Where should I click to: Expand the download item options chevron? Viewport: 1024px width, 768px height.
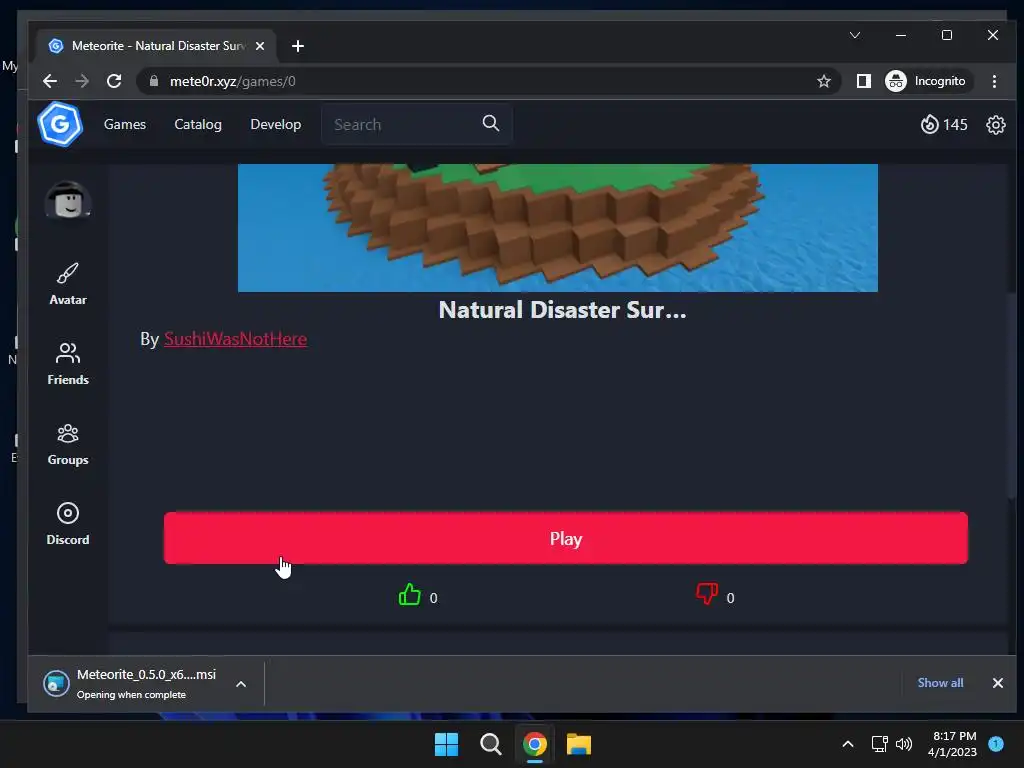[x=241, y=684]
